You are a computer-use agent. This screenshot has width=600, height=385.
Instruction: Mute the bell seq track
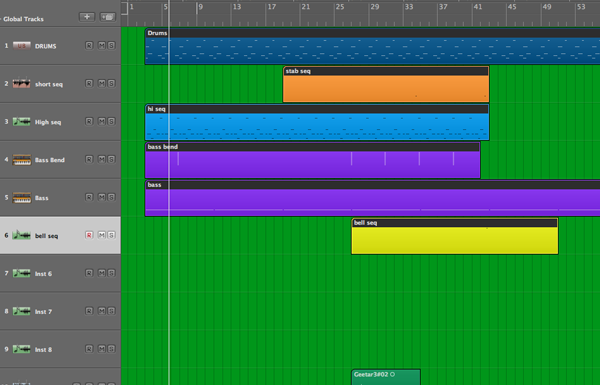101,235
